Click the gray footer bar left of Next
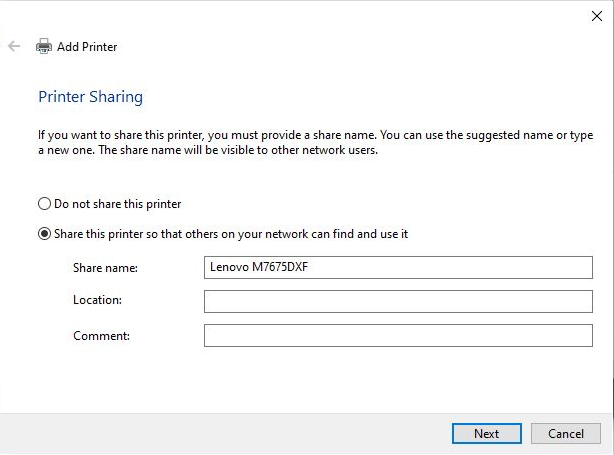Screen dimensions: 614x455 point(226,433)
